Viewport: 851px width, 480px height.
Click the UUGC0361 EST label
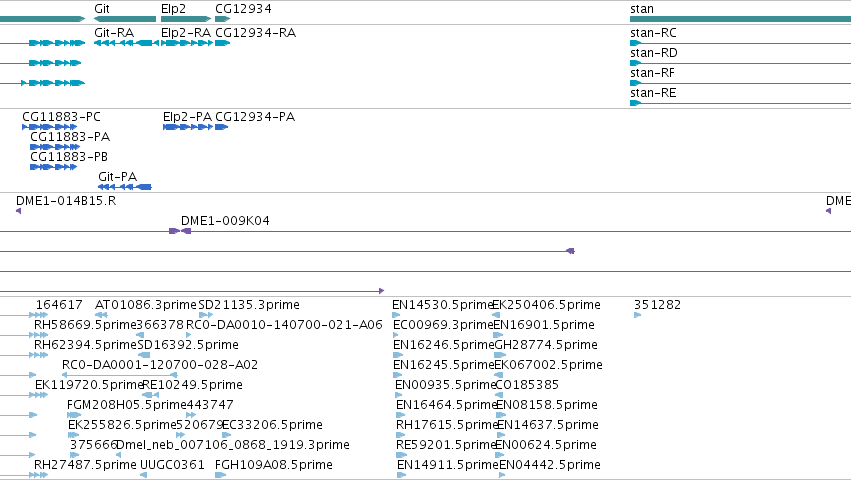pyautogui.click(x=173, y=465)
